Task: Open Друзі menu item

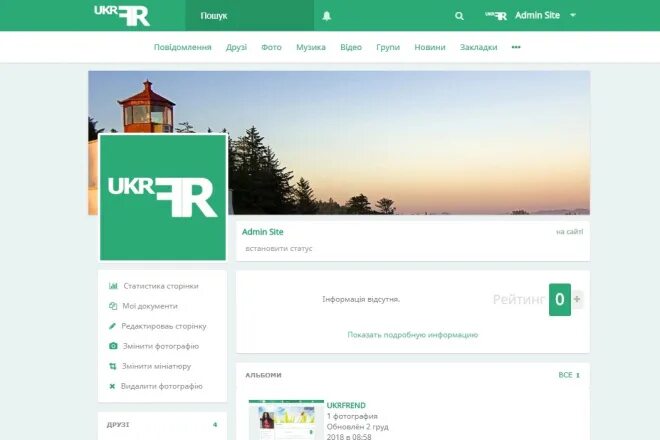Action: pyautogui.click(x=236, y=47)
